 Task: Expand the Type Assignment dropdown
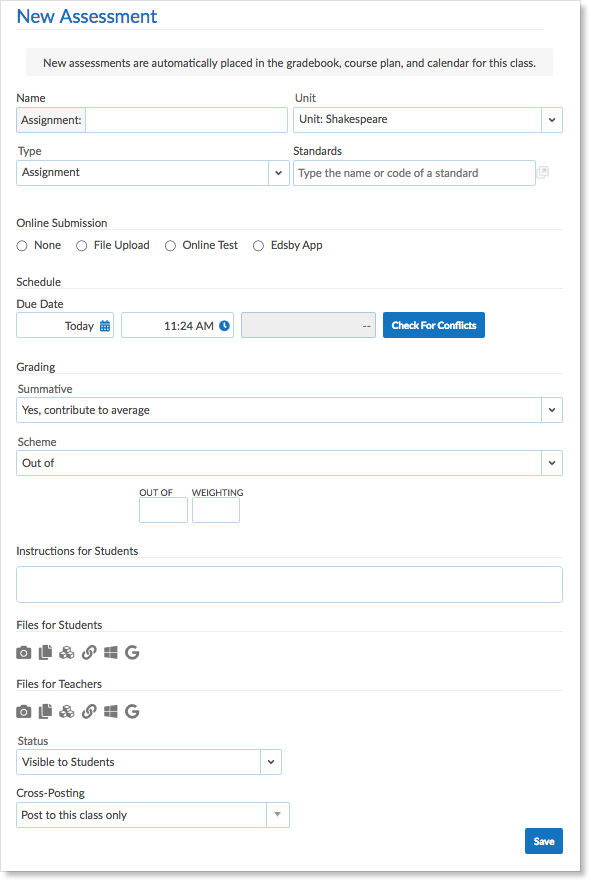153,173
